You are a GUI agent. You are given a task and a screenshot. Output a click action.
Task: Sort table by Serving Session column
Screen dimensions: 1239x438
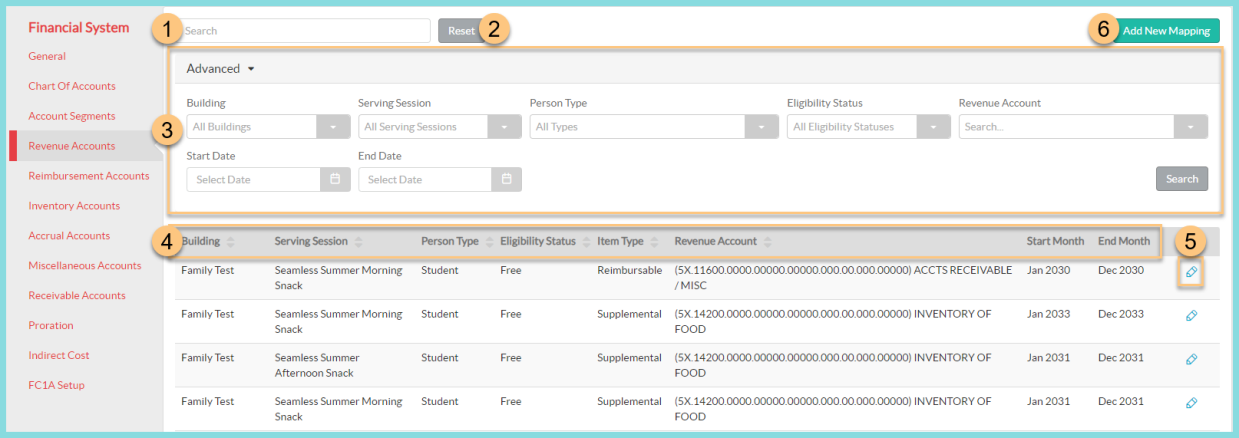359,242
